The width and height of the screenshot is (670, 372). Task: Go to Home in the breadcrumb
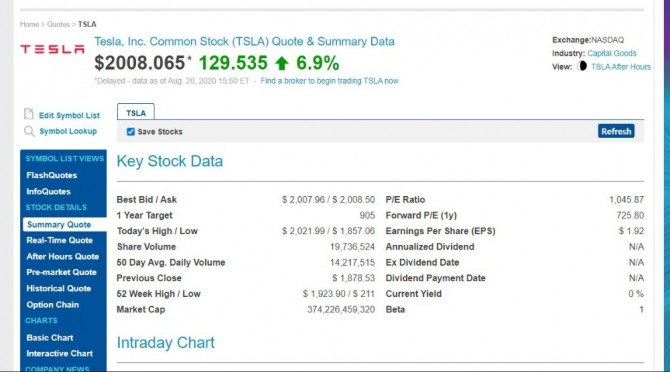pyautogui.click(x=29, y=24)
